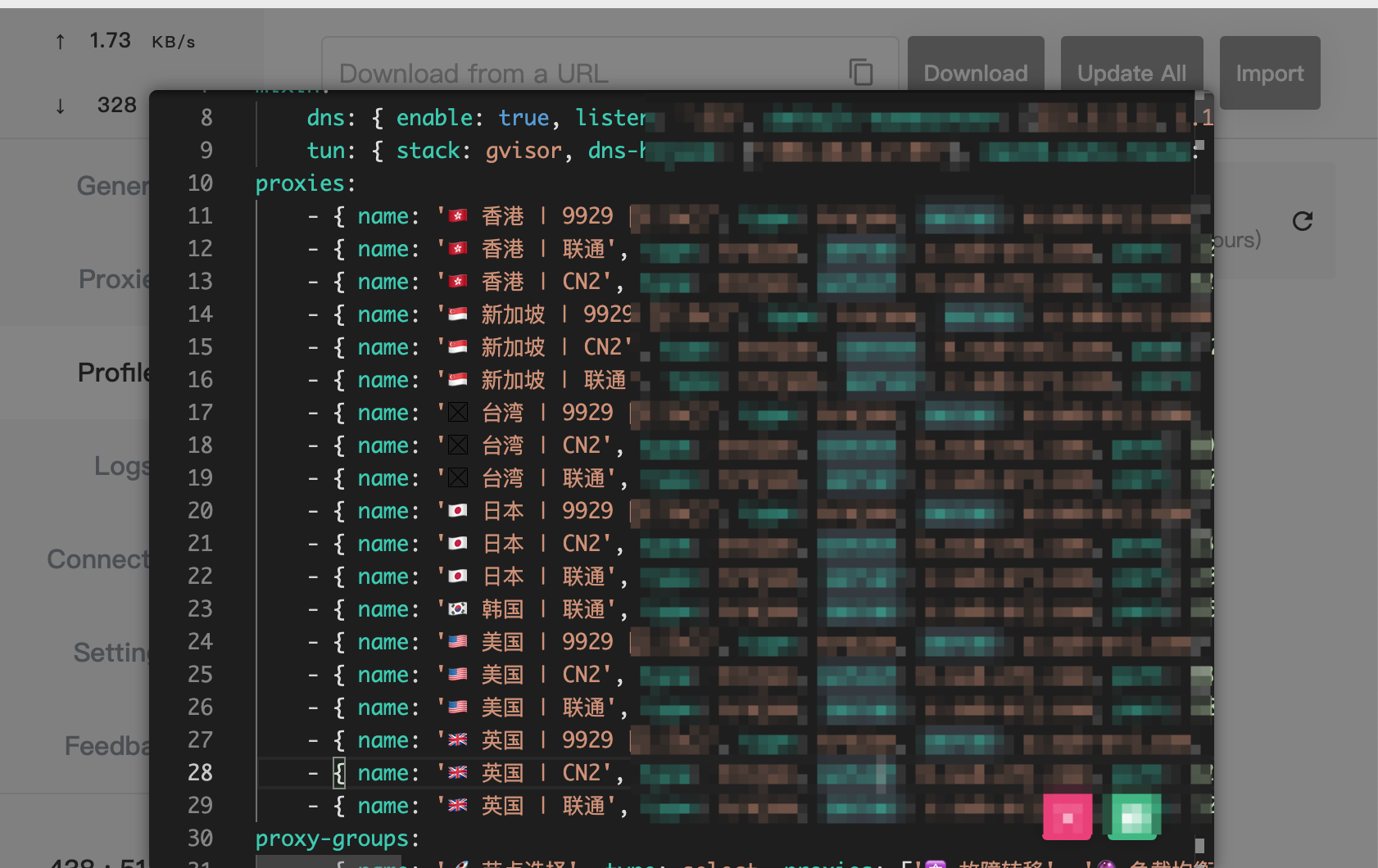Screen dimensions: 1378x868
Task: Click the download speed arrow icon
Action: (x=60, y=106)
